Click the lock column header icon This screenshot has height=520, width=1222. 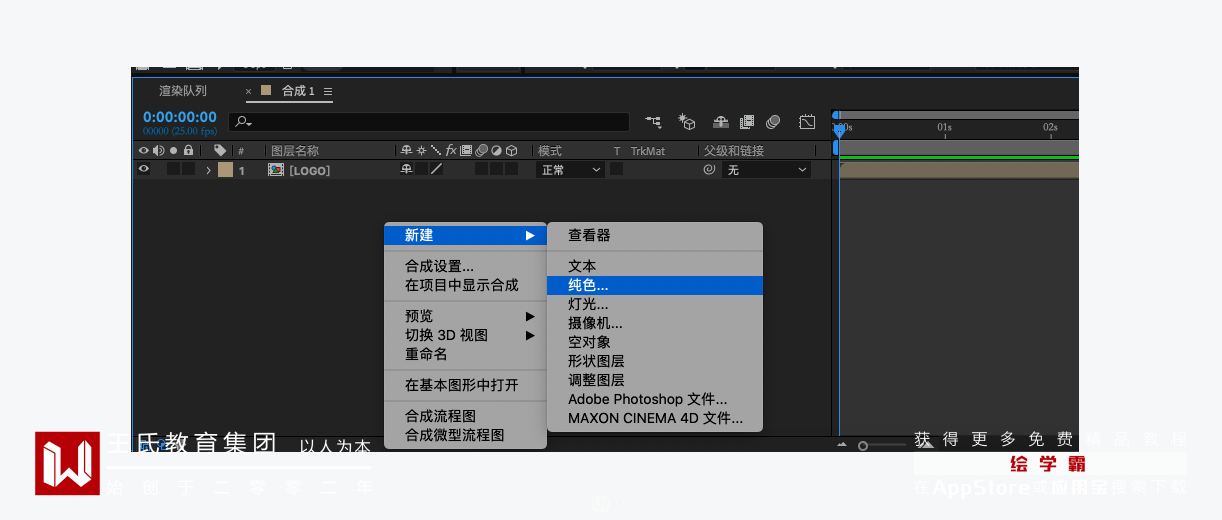point(188,151)
